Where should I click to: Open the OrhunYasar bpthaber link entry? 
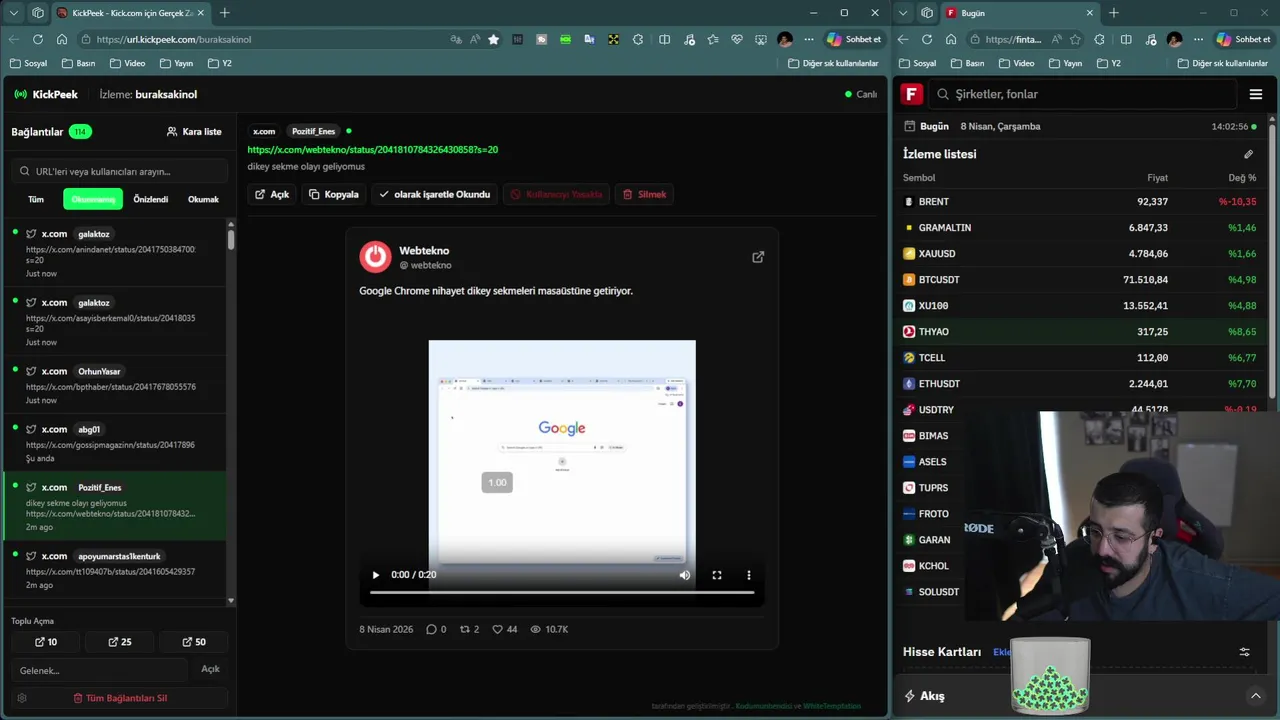(x=114, y=385)
